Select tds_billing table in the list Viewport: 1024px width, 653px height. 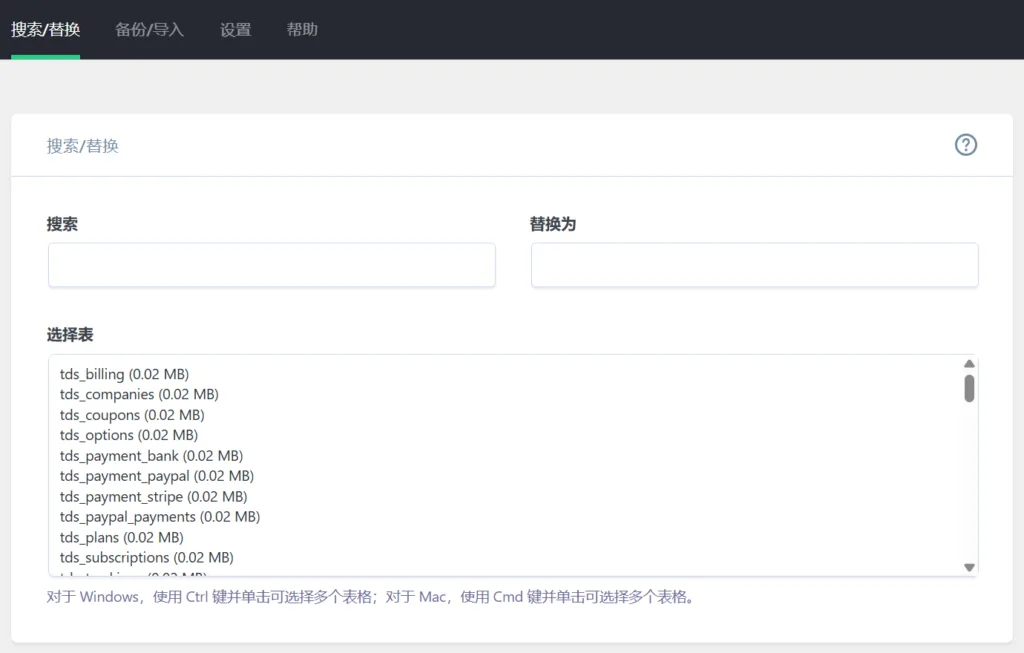124,374
